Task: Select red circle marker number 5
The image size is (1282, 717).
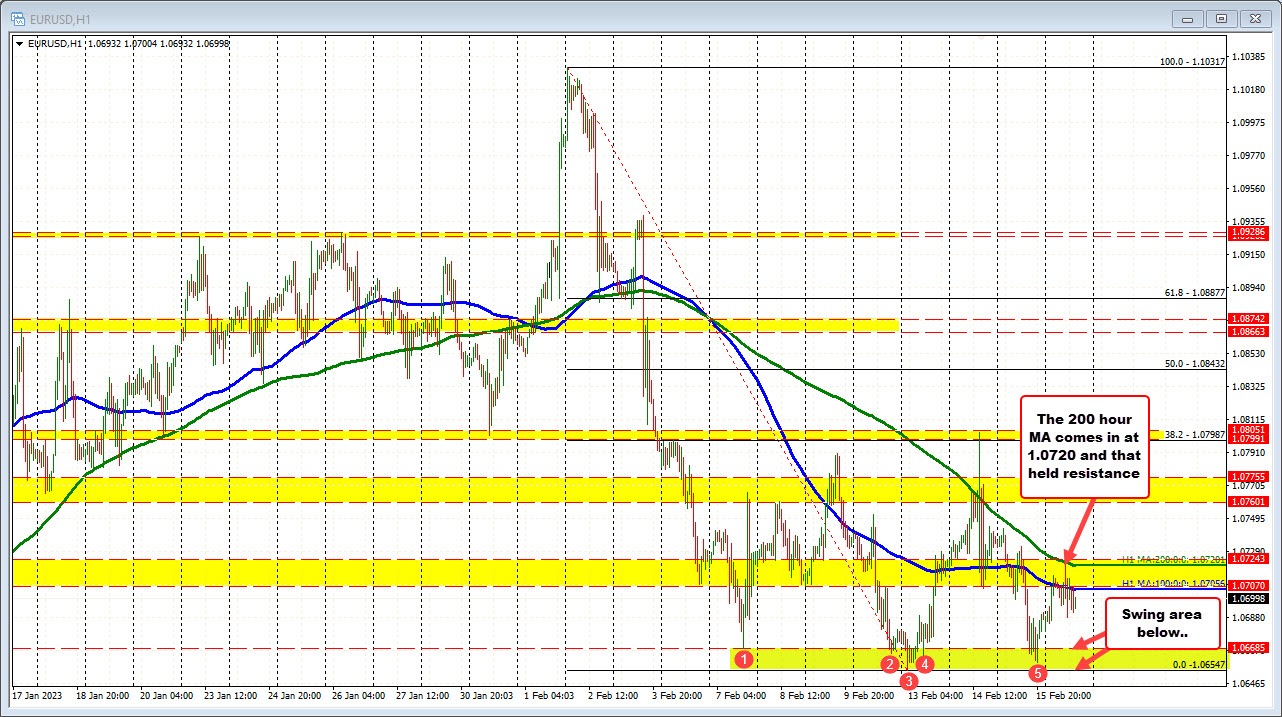Action: tap(1039, 673)
